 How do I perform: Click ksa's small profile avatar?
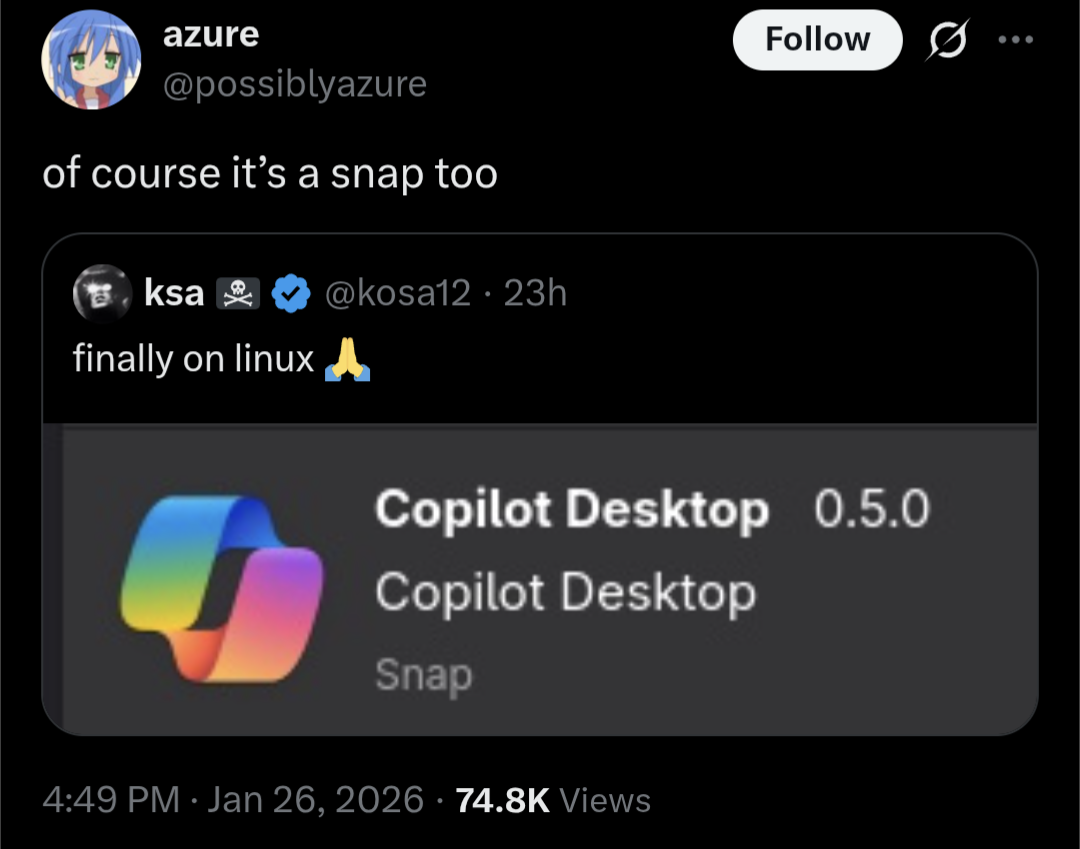click(99, 292)
